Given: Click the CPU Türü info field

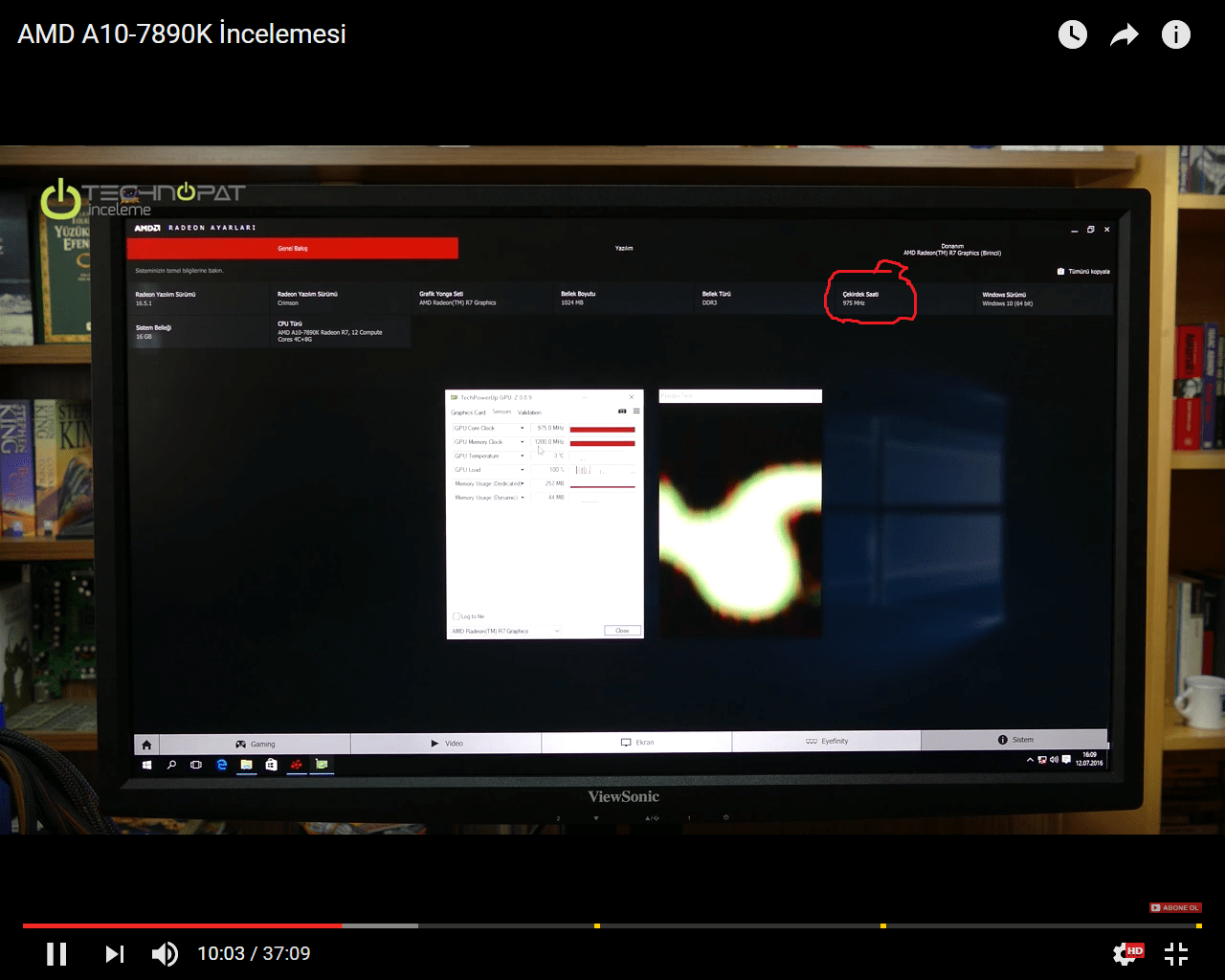Looking at the screenshot, I should [341, 331].
